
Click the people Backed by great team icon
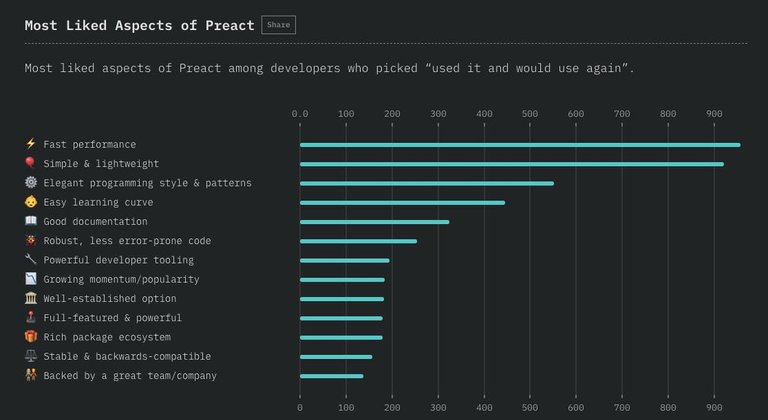[31, 376]
